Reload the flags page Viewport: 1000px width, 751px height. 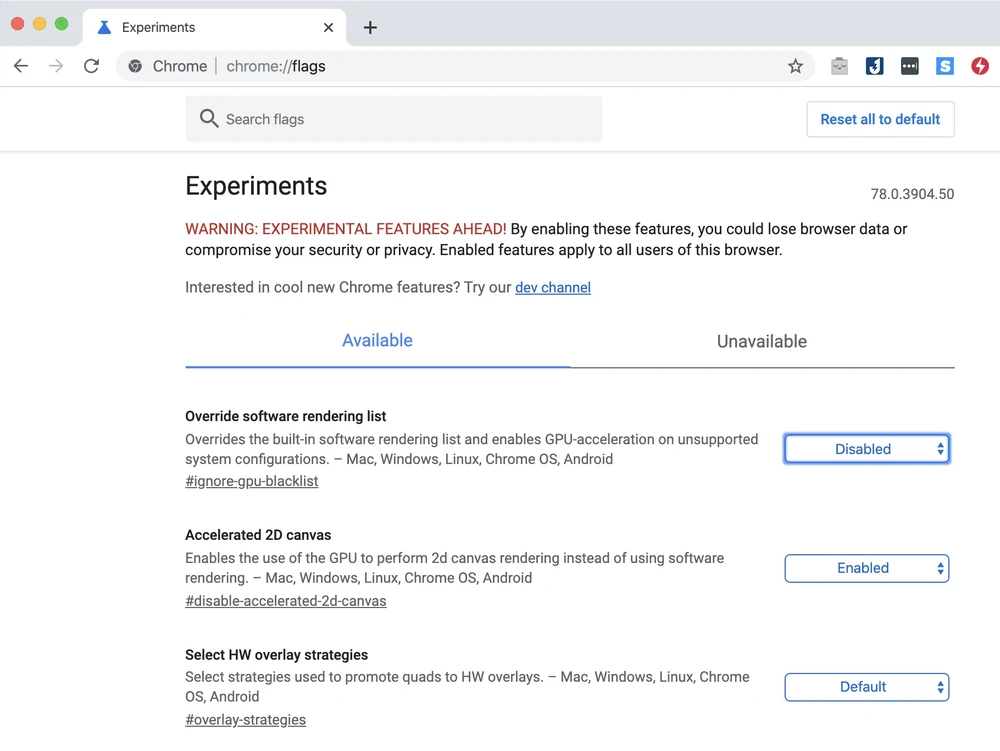91,66
